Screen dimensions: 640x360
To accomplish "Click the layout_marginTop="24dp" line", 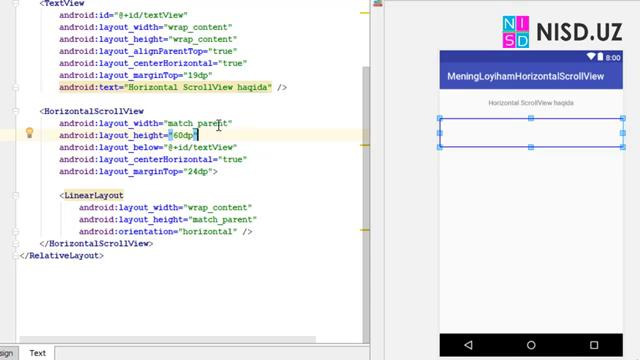I will pyautogui.click(x=138, y=171).
